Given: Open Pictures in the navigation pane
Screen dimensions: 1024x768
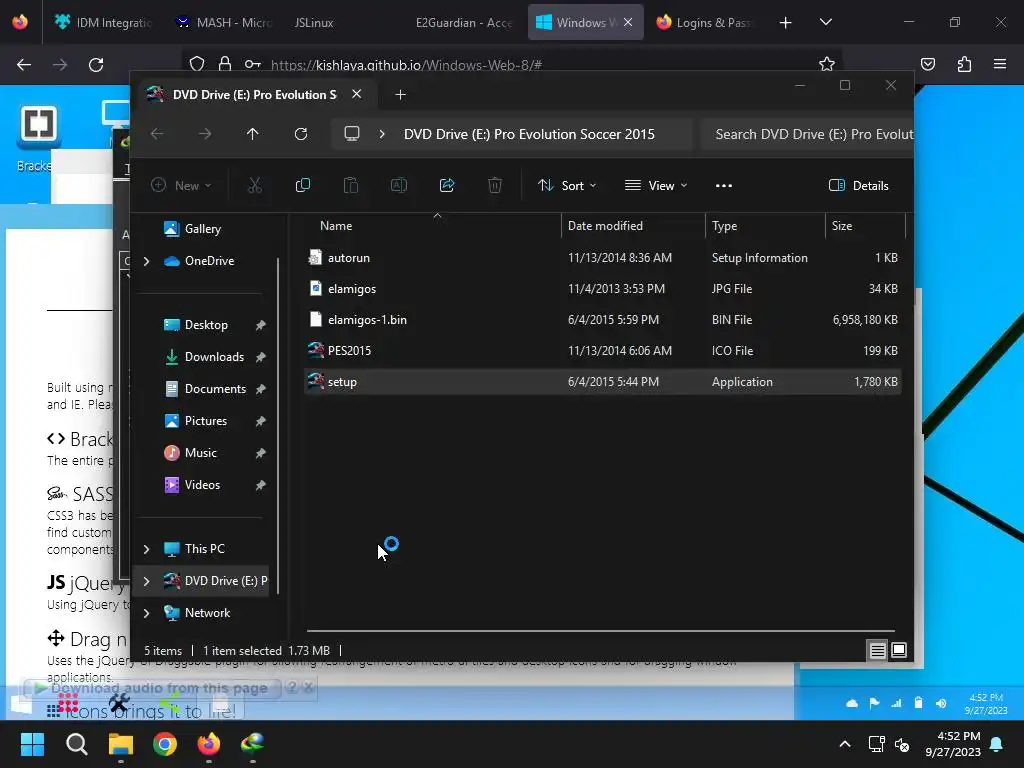Looking at the screenshot, I should [x=204, y=421].
